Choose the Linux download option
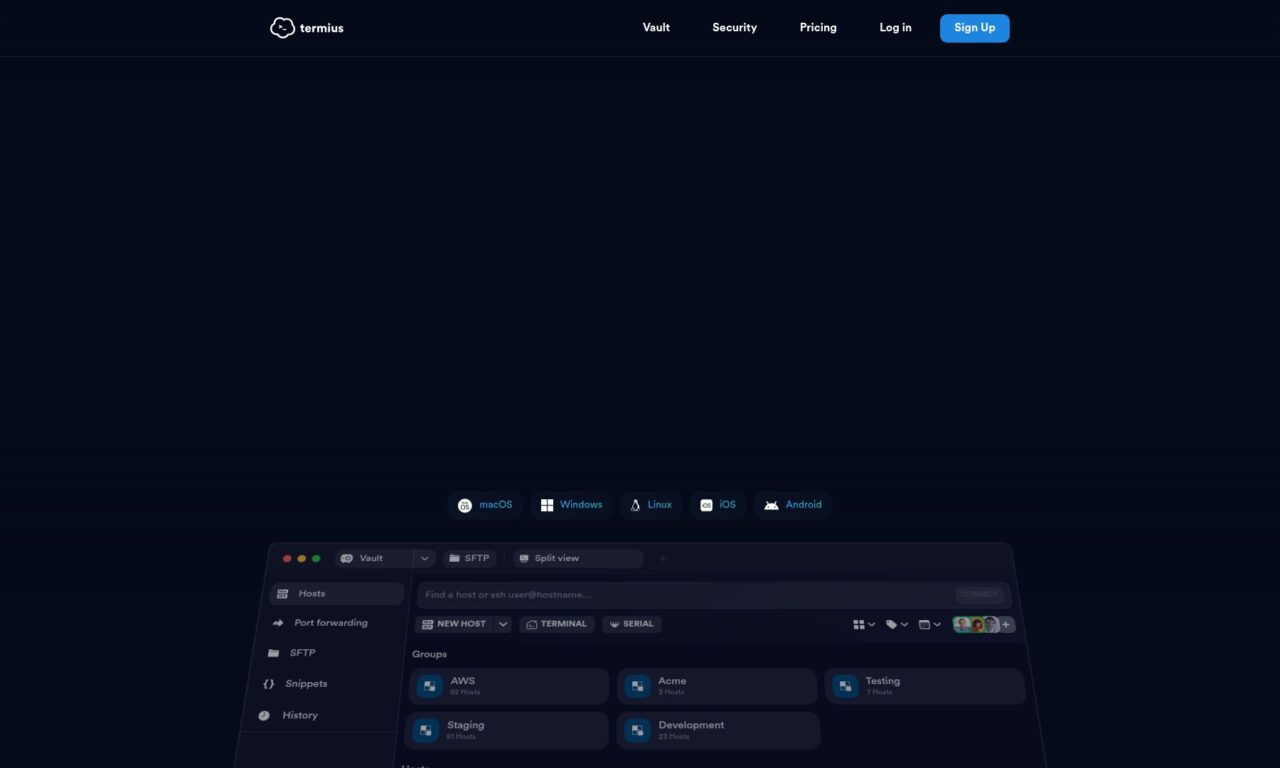Screen dimensions: 1280x768 click(650, 505)
